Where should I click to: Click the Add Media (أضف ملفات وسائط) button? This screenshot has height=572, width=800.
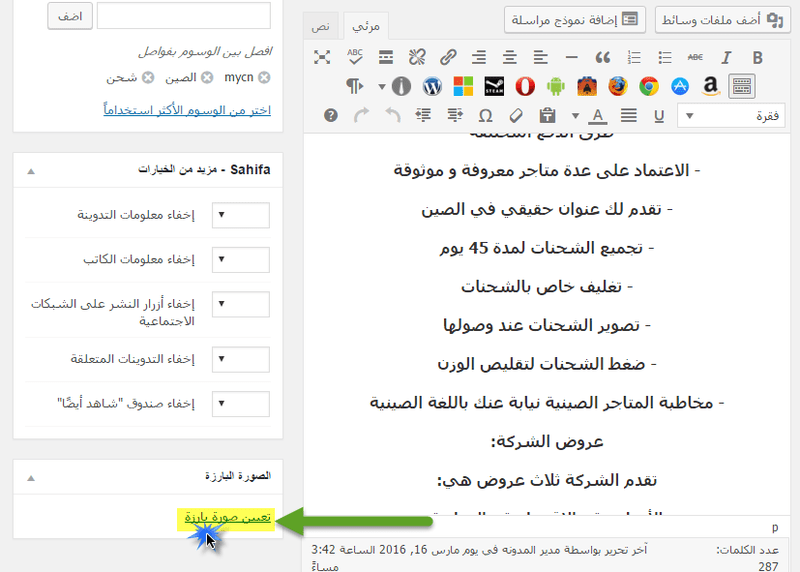point(720,19)
